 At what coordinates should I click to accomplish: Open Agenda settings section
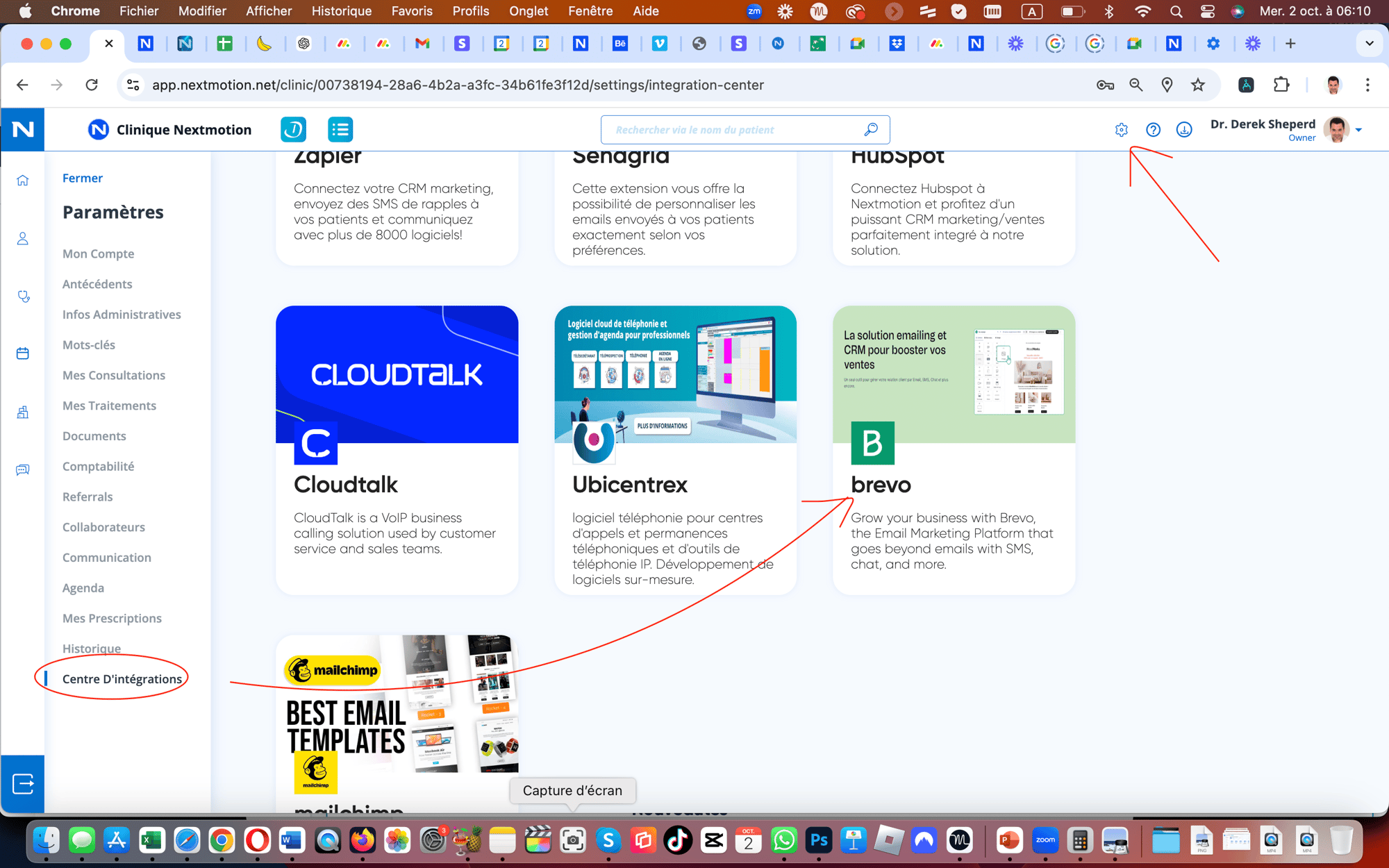click(83, 588)
